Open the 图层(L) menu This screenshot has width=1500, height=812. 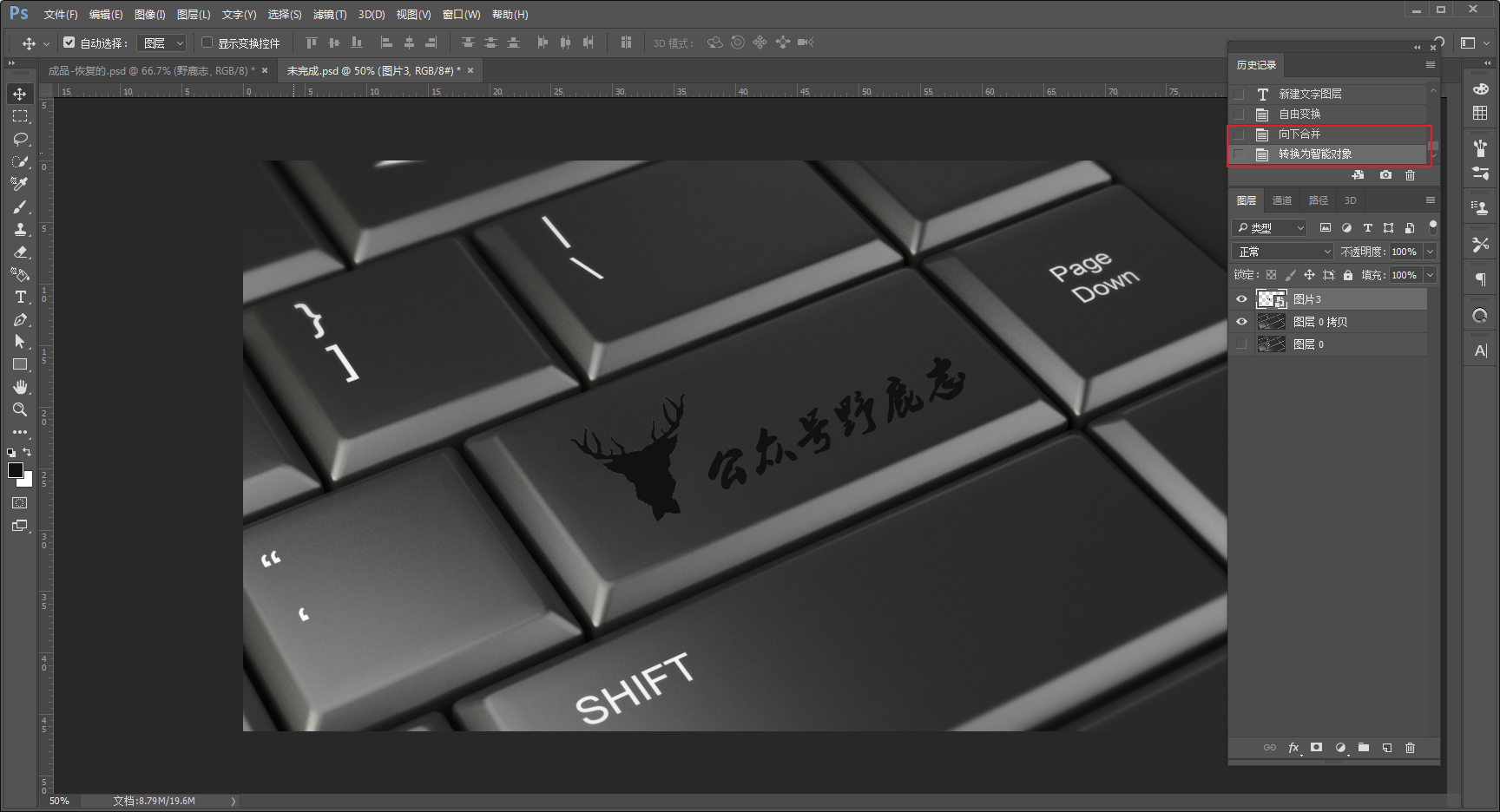click(x=194, y=15)
